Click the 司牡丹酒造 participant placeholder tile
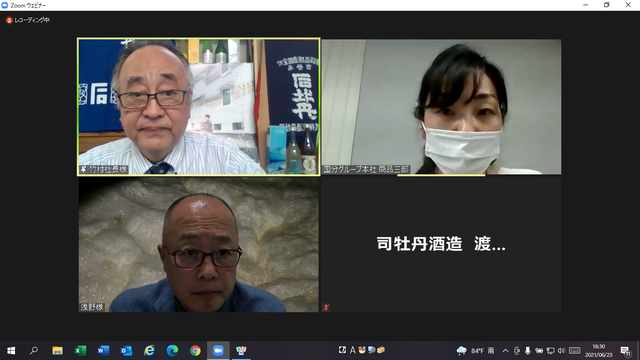Viewport: 640px width, 360px height. tap(441, 245)
